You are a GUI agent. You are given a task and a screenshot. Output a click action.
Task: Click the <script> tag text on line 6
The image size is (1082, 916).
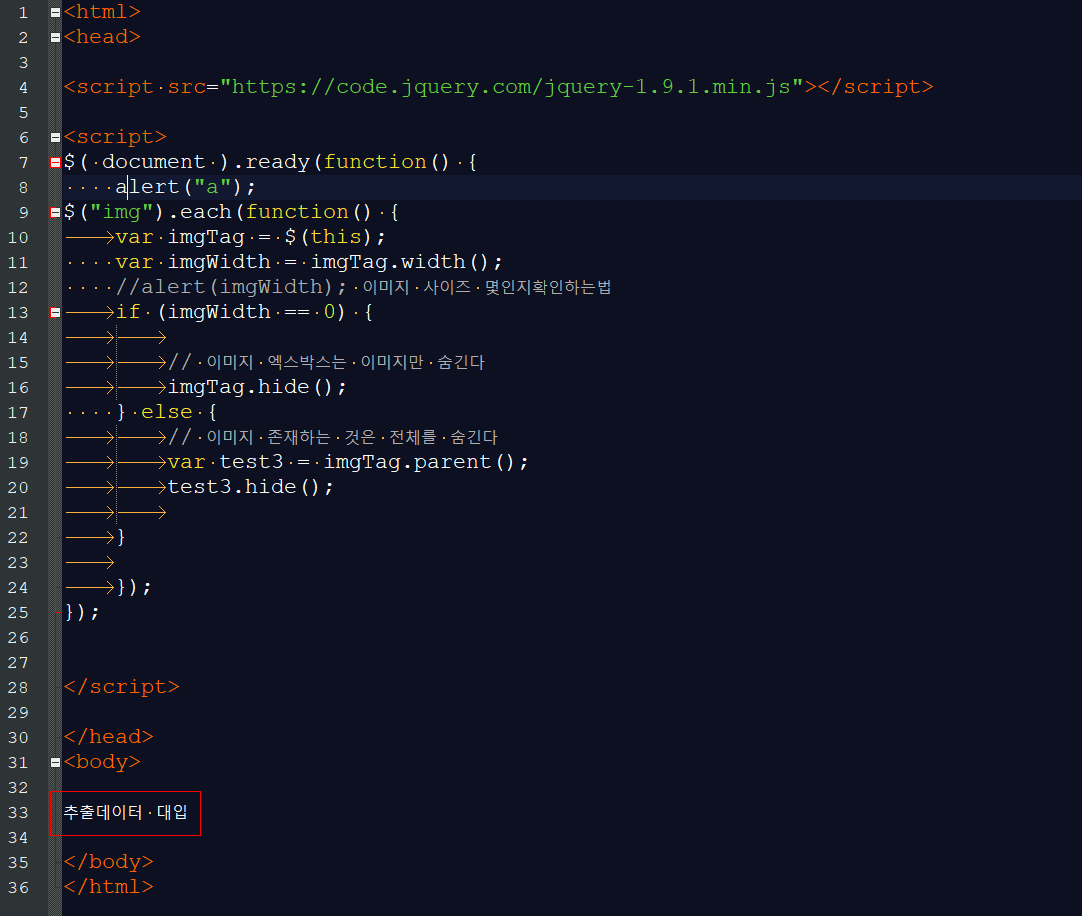115,137
